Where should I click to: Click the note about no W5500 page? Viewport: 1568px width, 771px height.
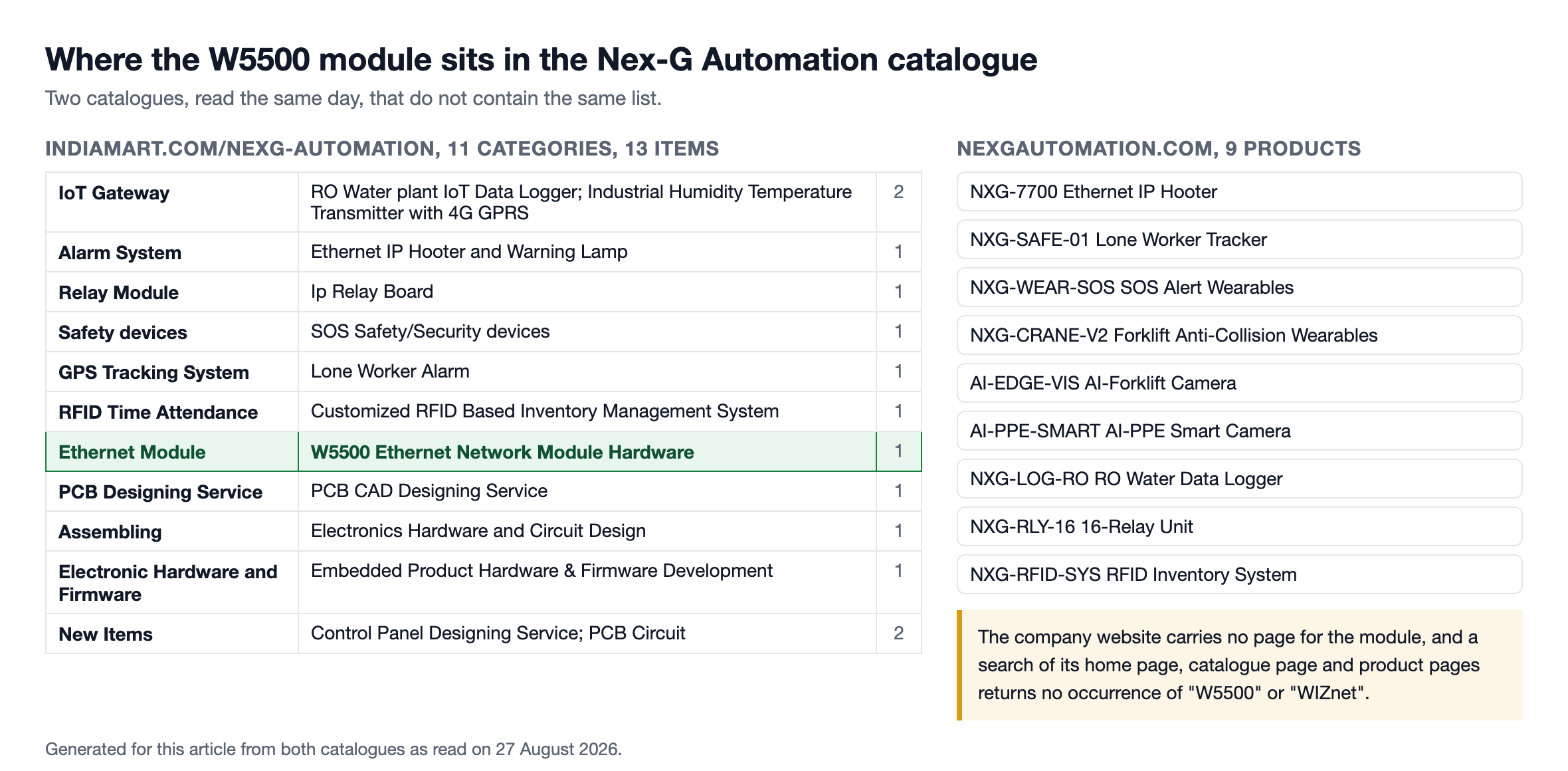pyautogui.click(x=1239, y=665)
